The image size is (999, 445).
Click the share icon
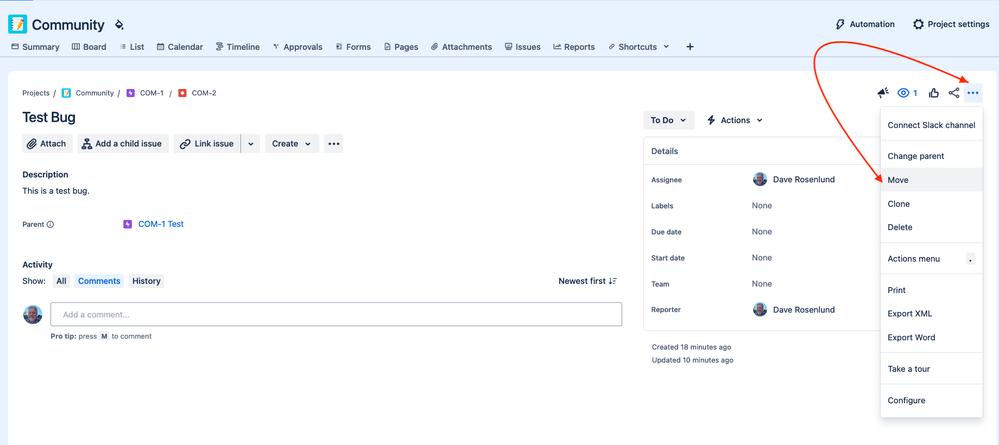(954, 93)
